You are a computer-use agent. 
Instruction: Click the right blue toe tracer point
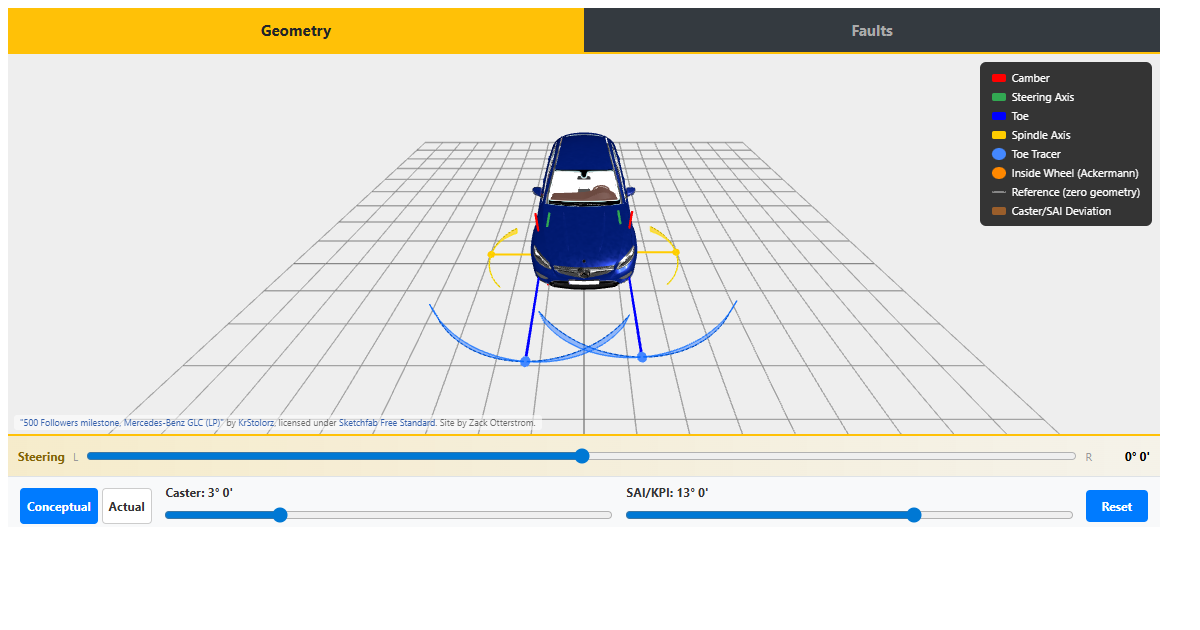(642, 356)
